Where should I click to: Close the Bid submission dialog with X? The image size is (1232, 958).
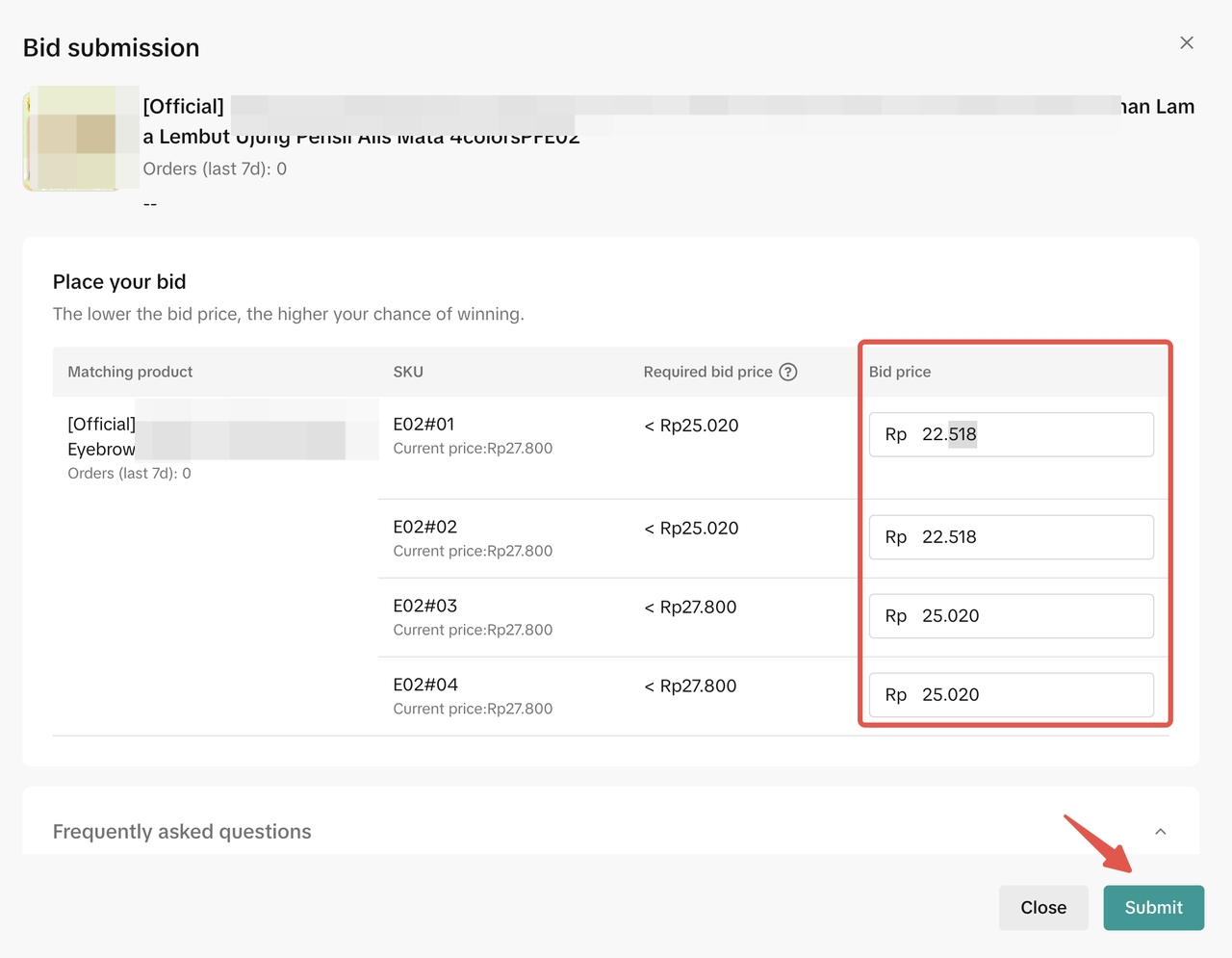1187,42
